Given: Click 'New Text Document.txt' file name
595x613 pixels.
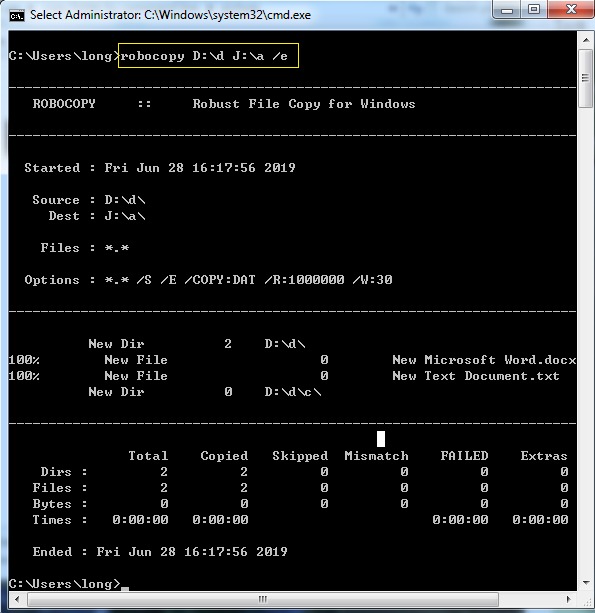Looking at the screenshot, I should click(x=476, y=376).
